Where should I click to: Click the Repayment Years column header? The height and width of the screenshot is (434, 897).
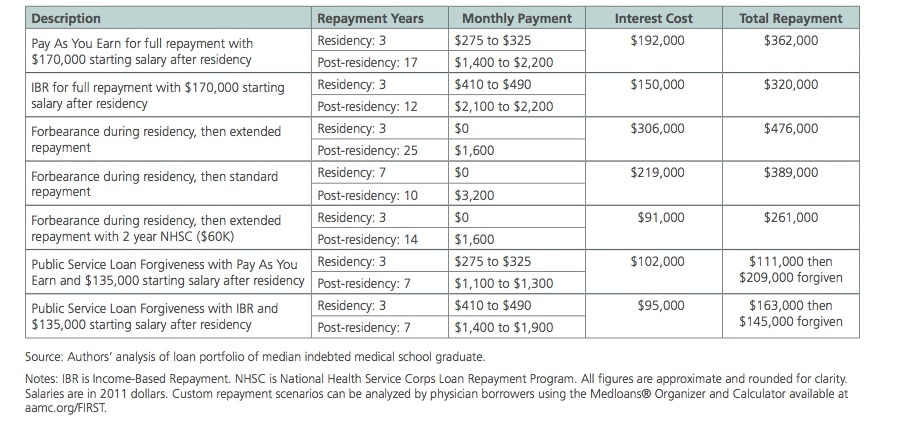[370, 18]
